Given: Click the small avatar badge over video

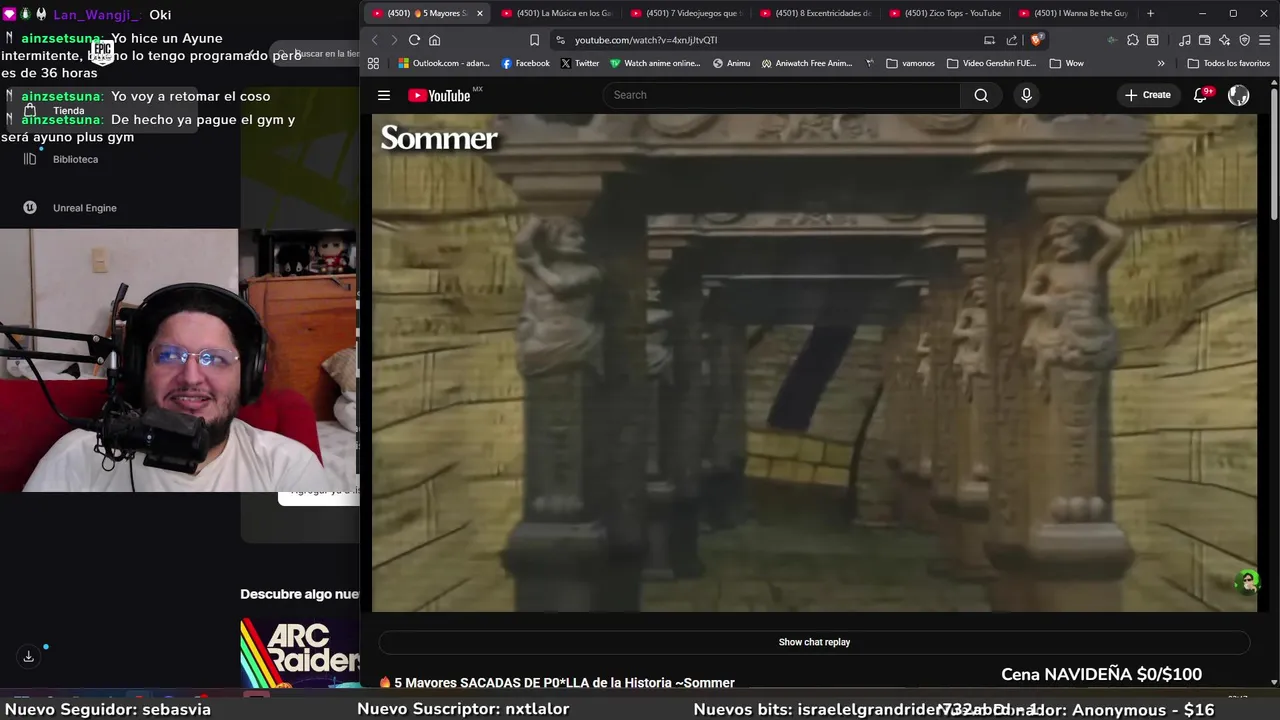Looking at the screenshot, I should (x=1247, y=582).
